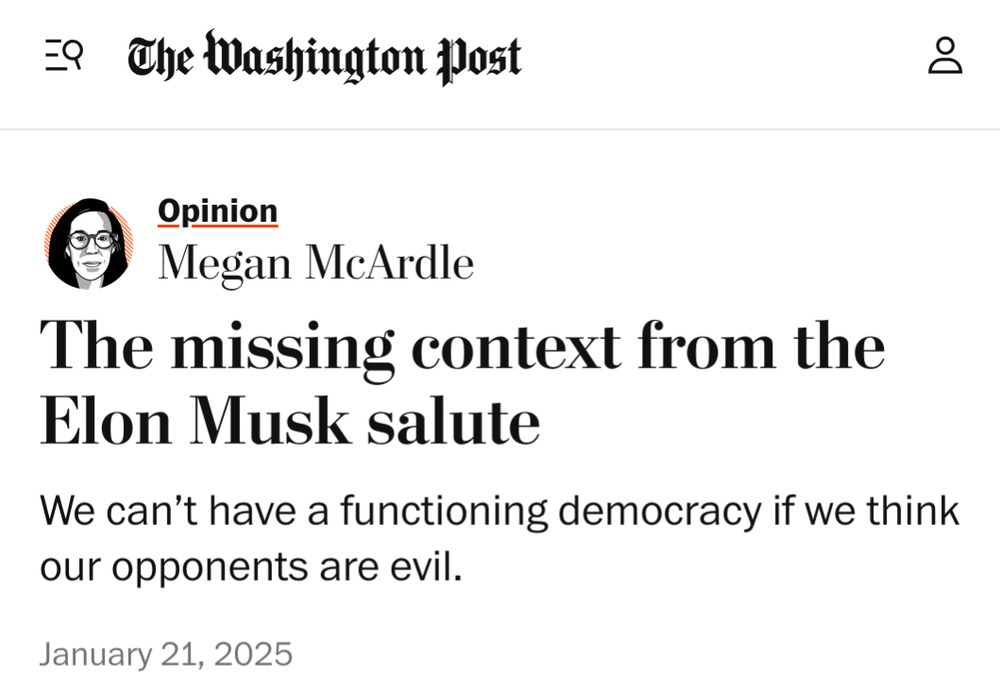The height and width of the screenshot is (695, 1000).
Task: Open the Opinion section link
Action: tap(217, 211)
